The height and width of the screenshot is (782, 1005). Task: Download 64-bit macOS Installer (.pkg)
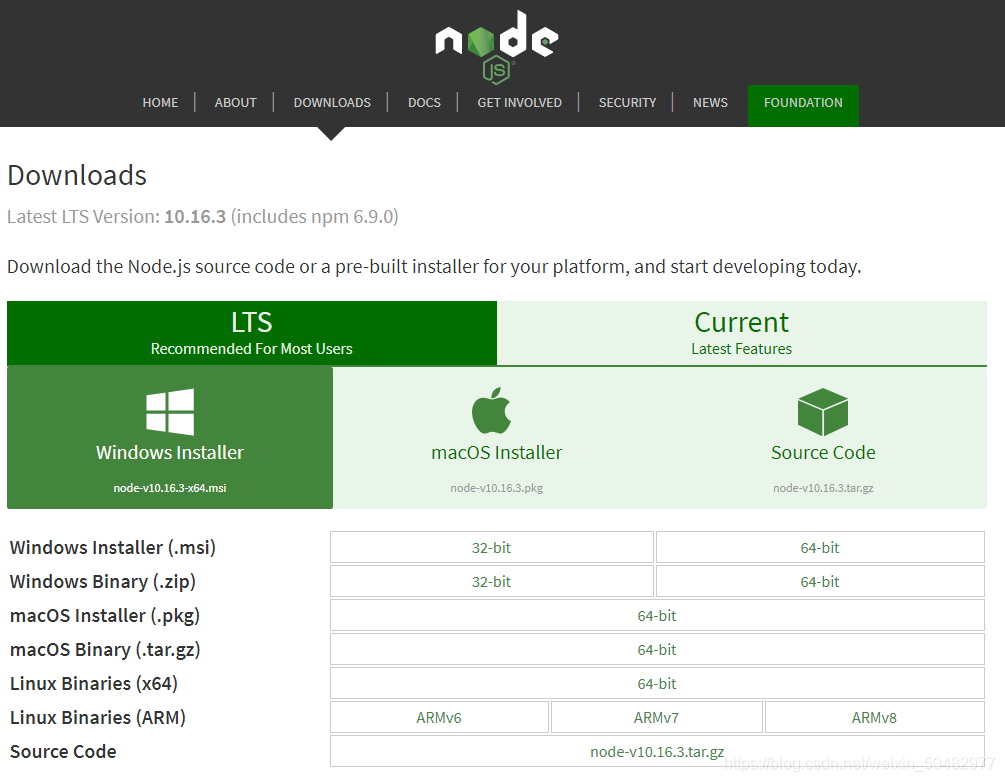click(657, 615)
